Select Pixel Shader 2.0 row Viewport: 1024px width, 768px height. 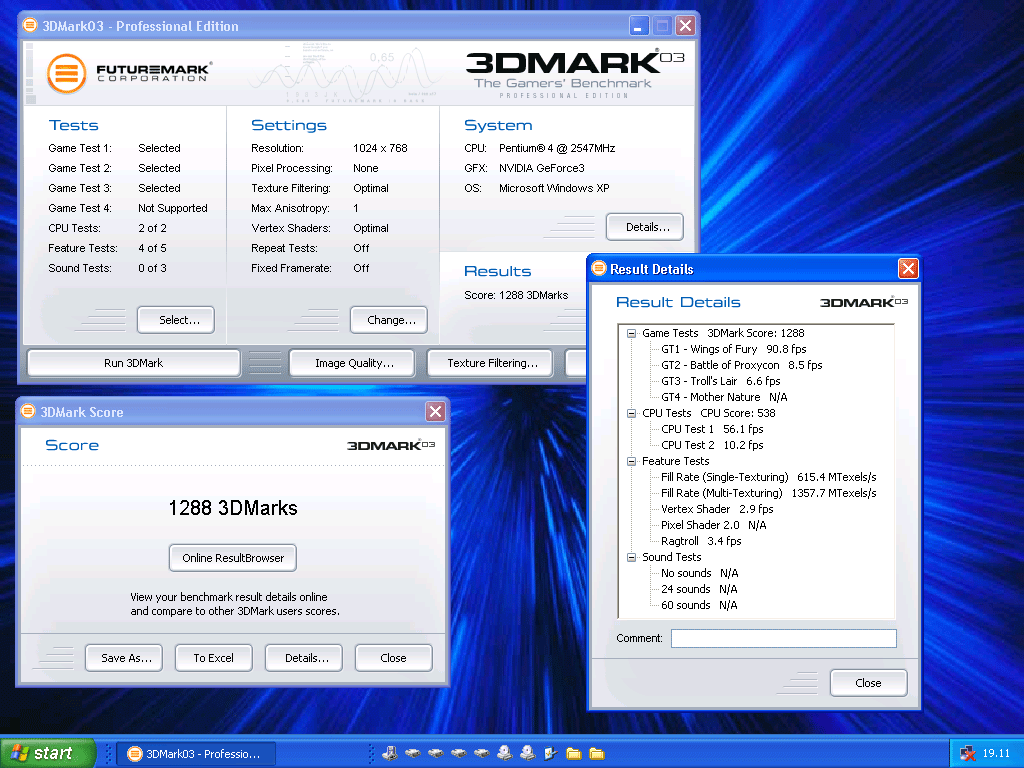coord(713,525)
